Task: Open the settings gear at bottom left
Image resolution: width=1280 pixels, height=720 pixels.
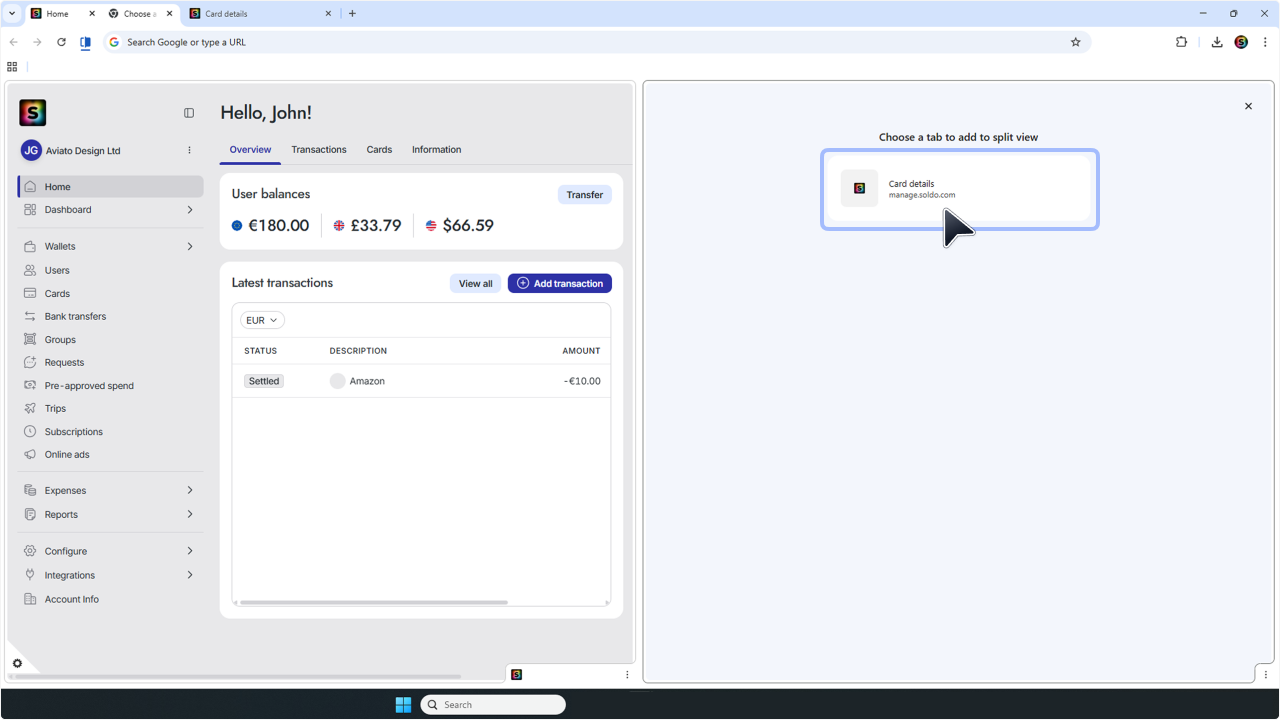Action: coord(17,663)
